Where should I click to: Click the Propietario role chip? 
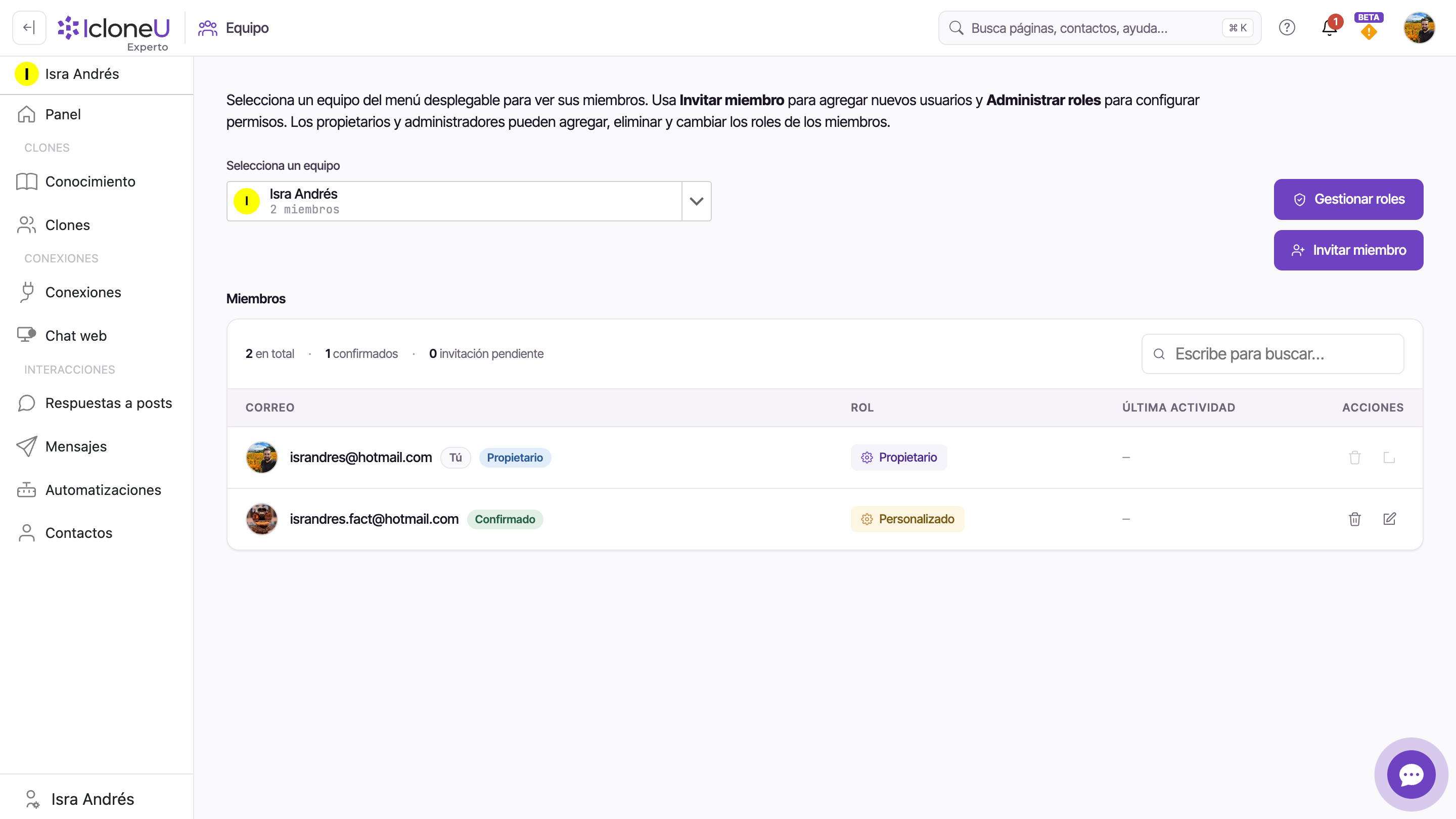coord(899,457)
